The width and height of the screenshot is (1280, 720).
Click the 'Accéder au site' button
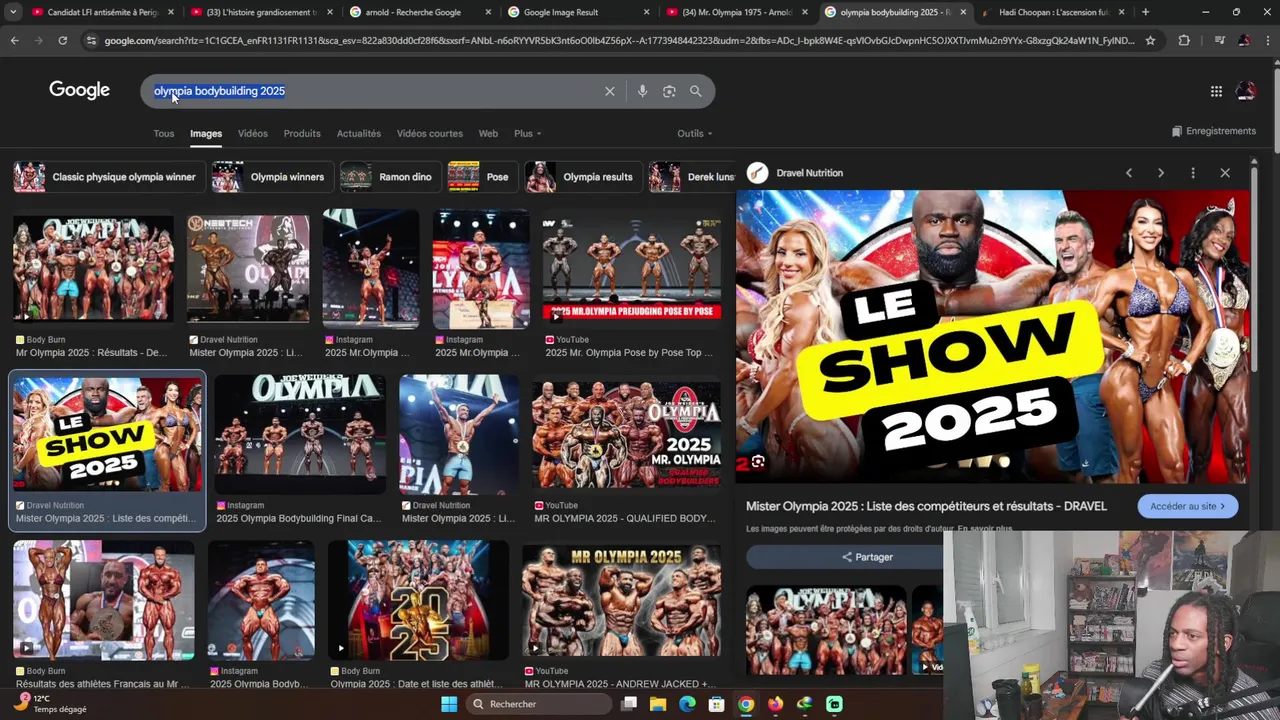point(1188,506)
